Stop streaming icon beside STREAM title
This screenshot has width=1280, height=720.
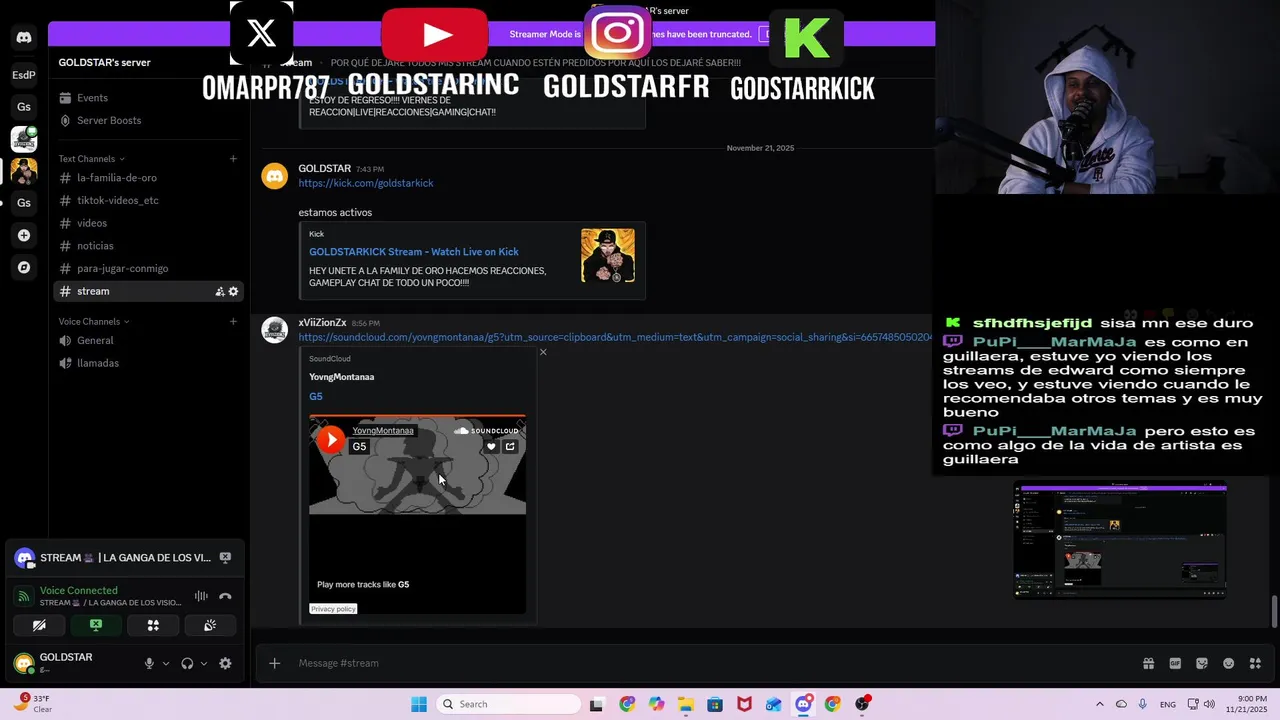[x=225, y=558]
